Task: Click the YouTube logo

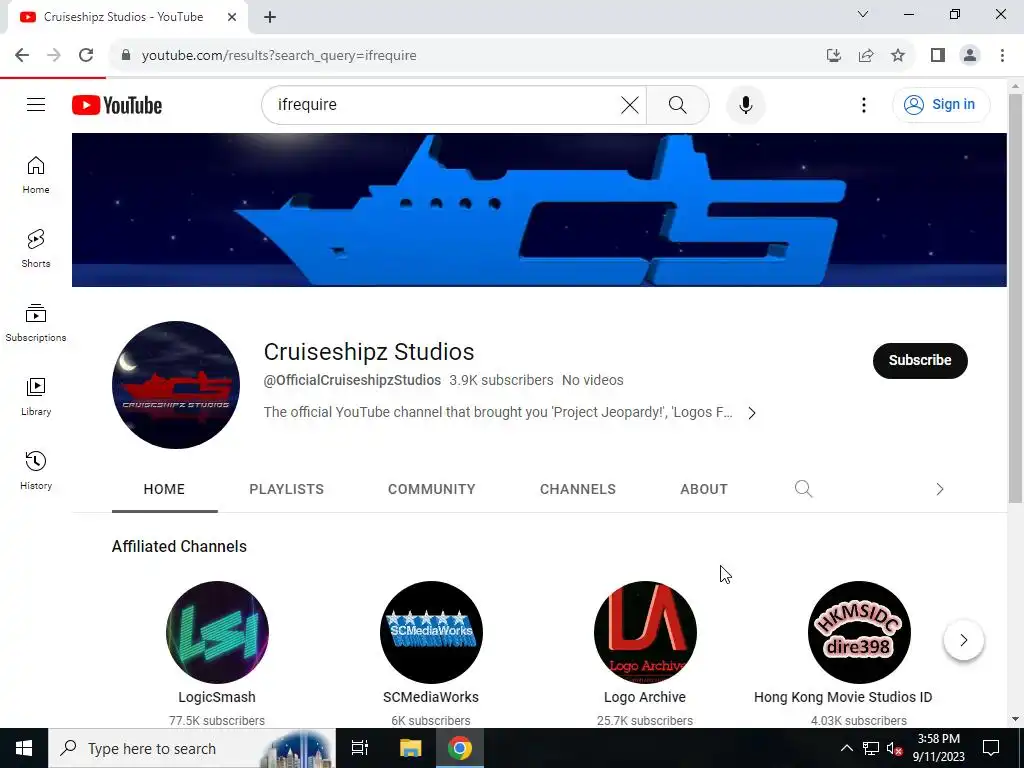Action: [x=117, y=105]
